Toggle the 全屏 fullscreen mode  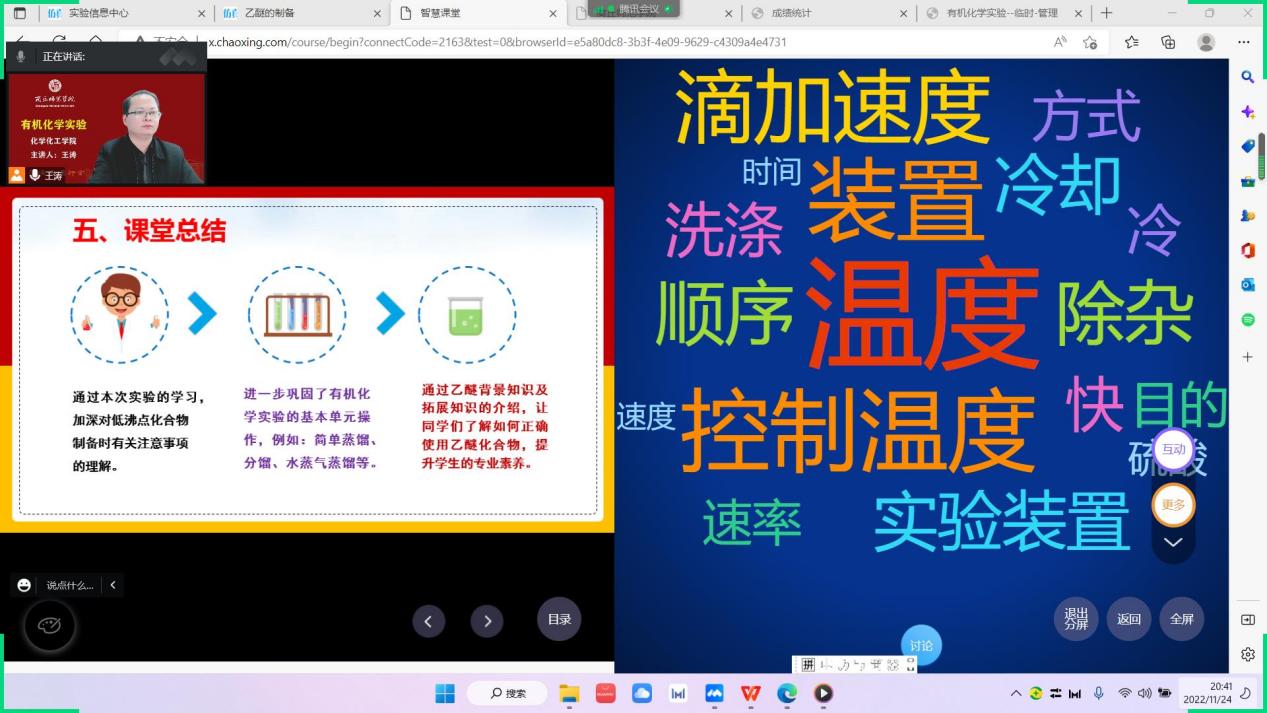pos(1181,619)
